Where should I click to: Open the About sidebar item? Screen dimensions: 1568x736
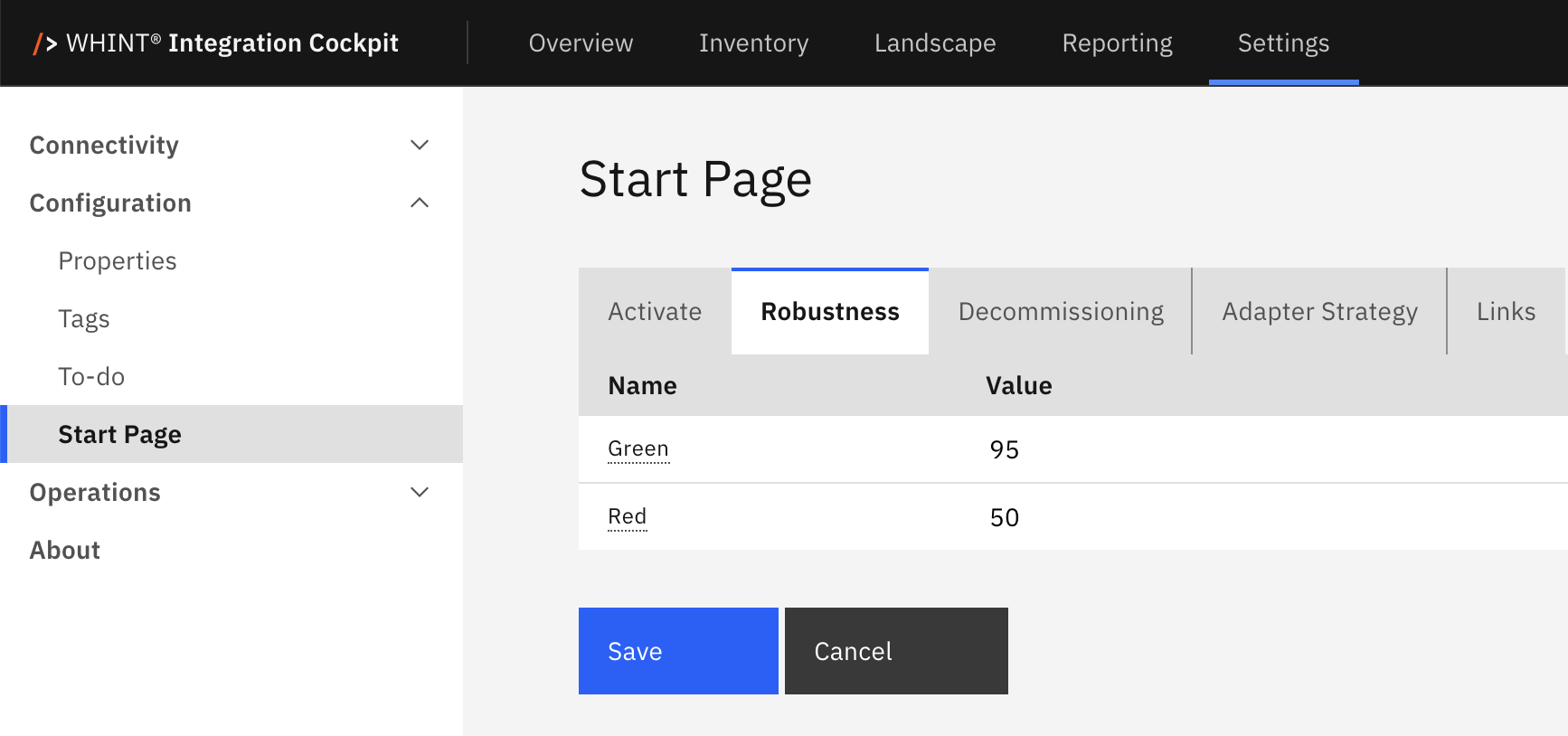[x=65, y=550]
